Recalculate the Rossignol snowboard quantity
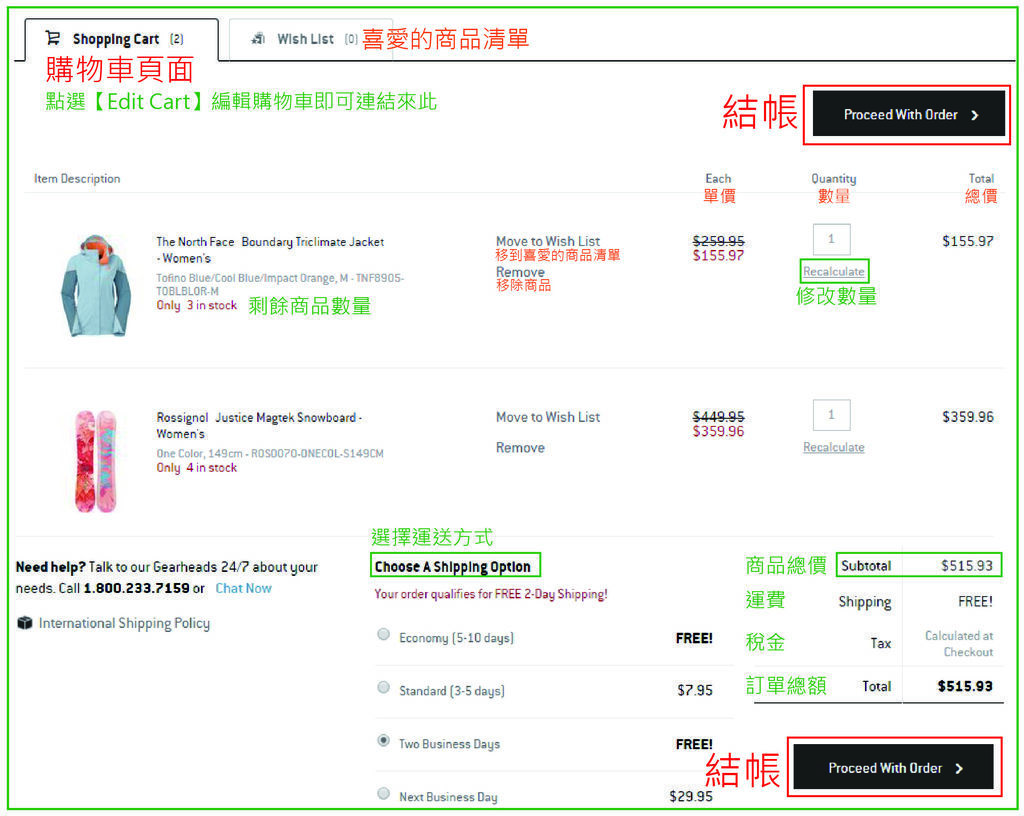The height and width of the screenshot is (816, 1024). pos(834,447)
